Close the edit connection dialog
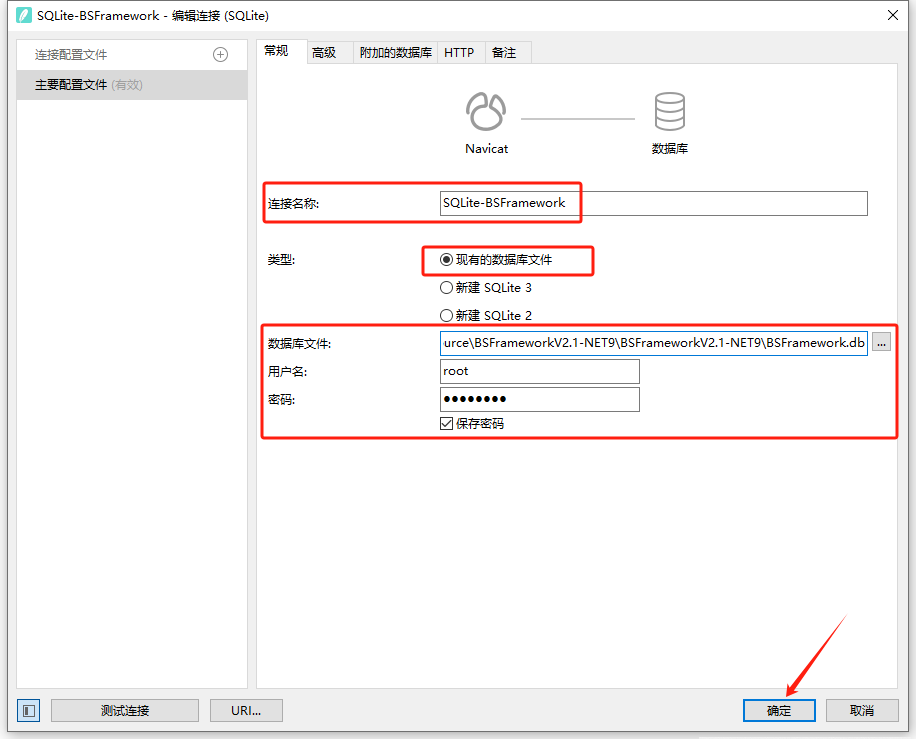The height and width of the screenshot is (739, 916). (x=893, y=15)
